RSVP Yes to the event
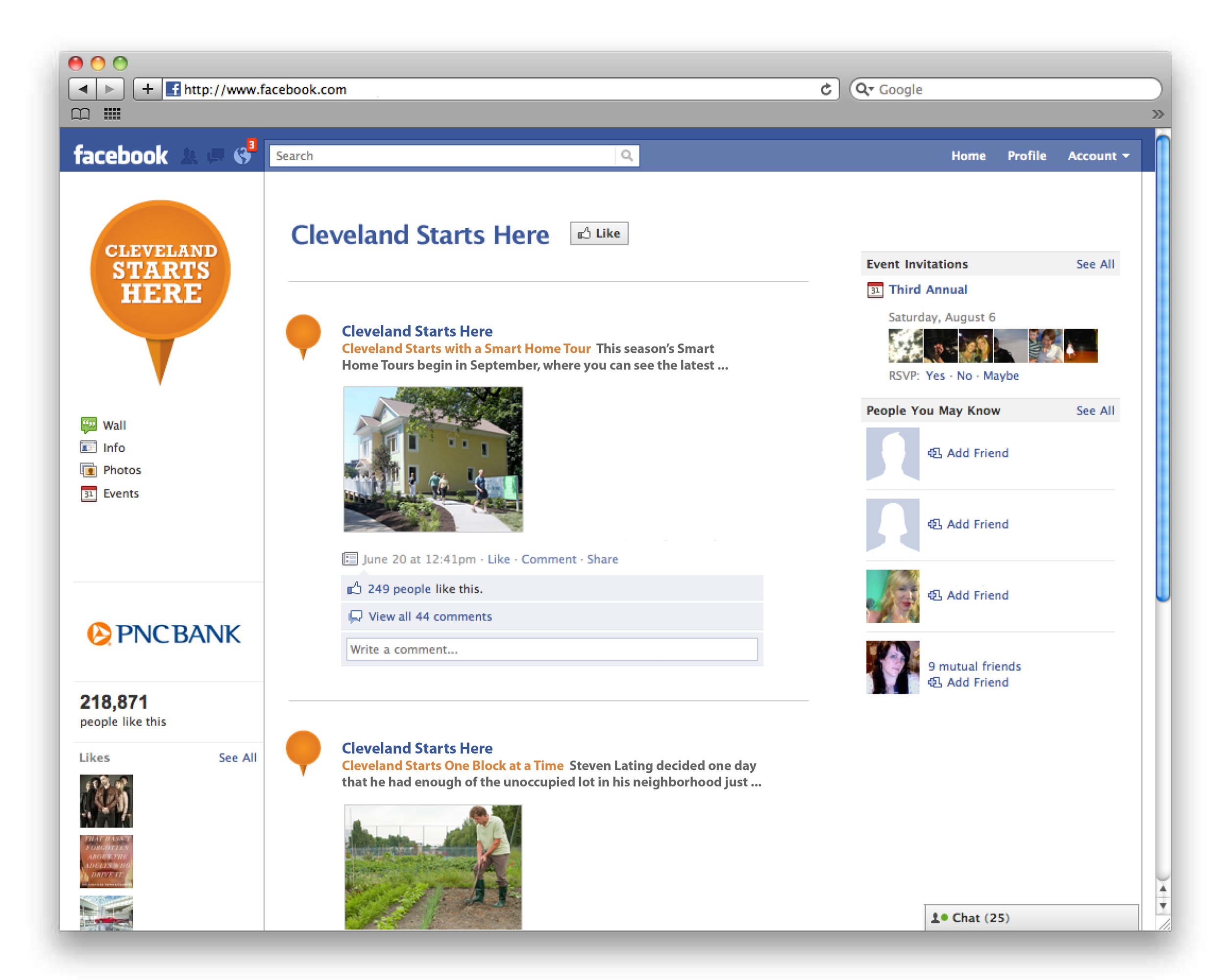This screenshot has width=1225, height=980. (x=934, y=375)
